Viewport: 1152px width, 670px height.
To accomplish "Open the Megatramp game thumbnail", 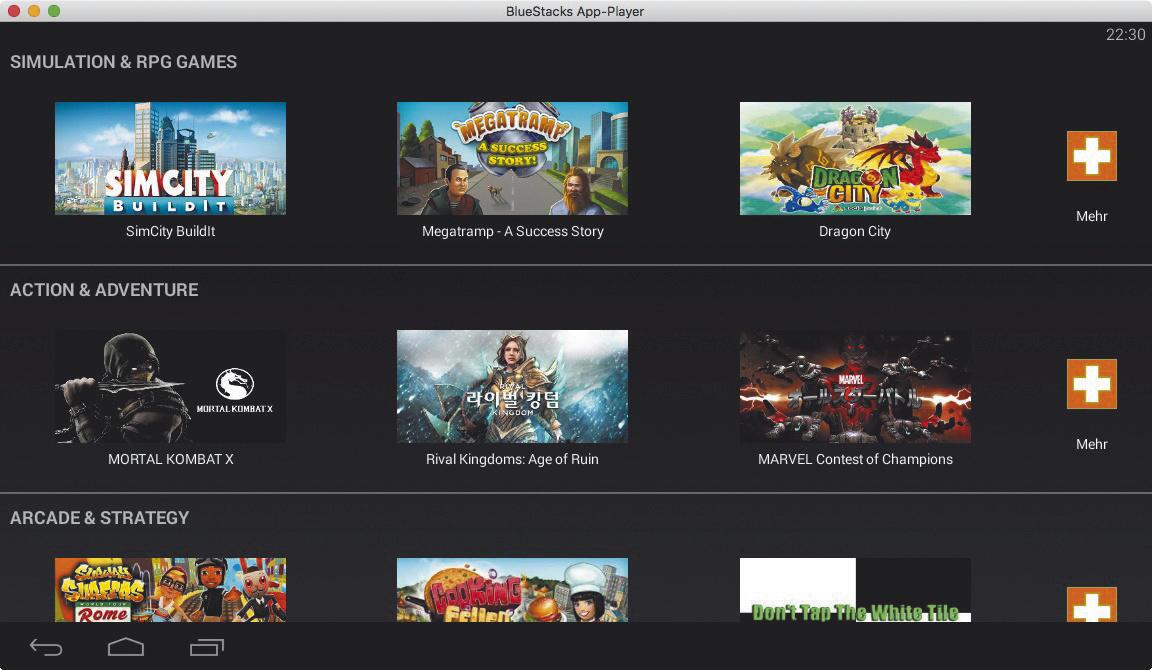I will pyautogui.click(x=512, y=159).
